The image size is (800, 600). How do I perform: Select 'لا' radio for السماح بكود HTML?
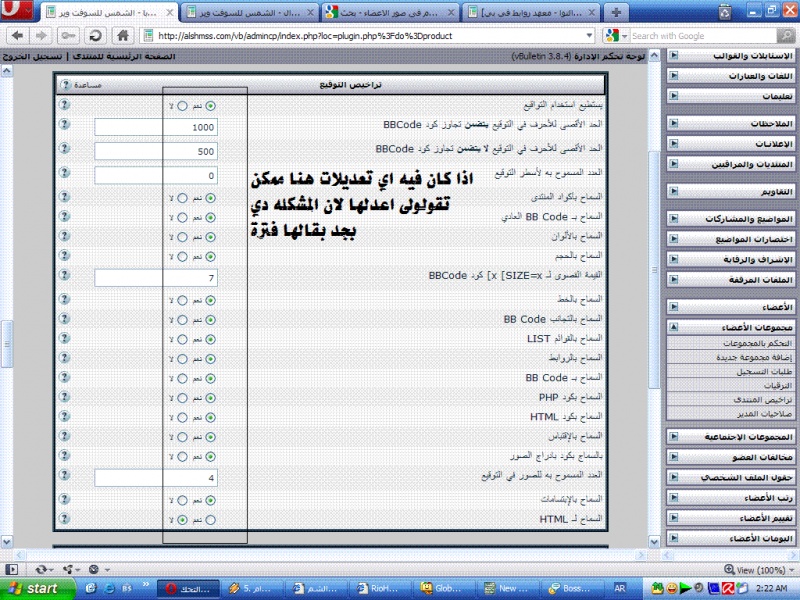tap(182, 417)
